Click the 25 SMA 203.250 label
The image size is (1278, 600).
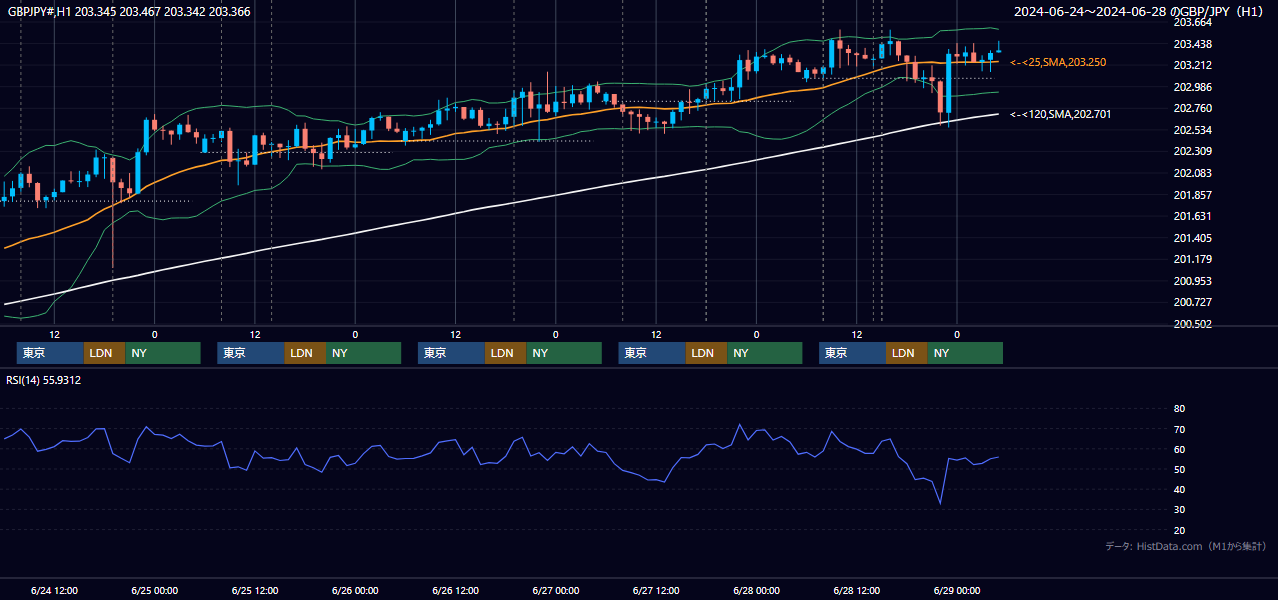point(1058,62)
